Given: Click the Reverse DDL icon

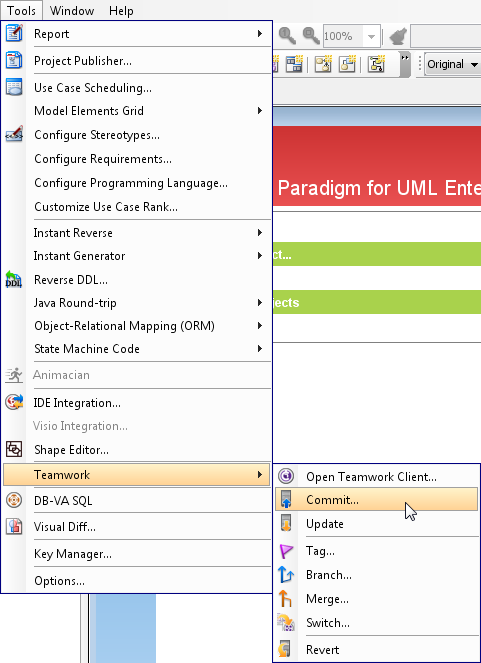Looking at the screenshot, I should pyautogui.click(x=14, y=279).
